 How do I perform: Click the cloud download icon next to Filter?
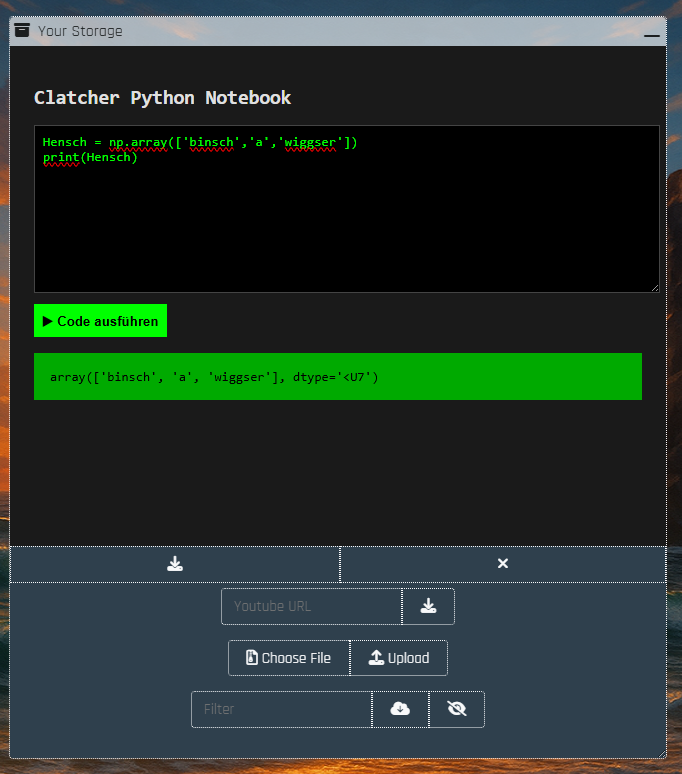click(400, 709)
